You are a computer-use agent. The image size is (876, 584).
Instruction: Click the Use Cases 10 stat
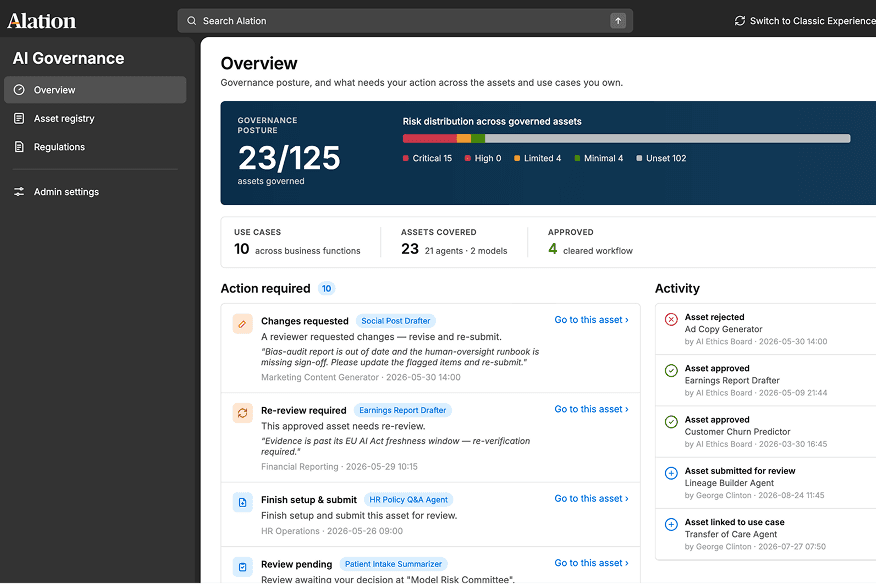coord(297,242)
